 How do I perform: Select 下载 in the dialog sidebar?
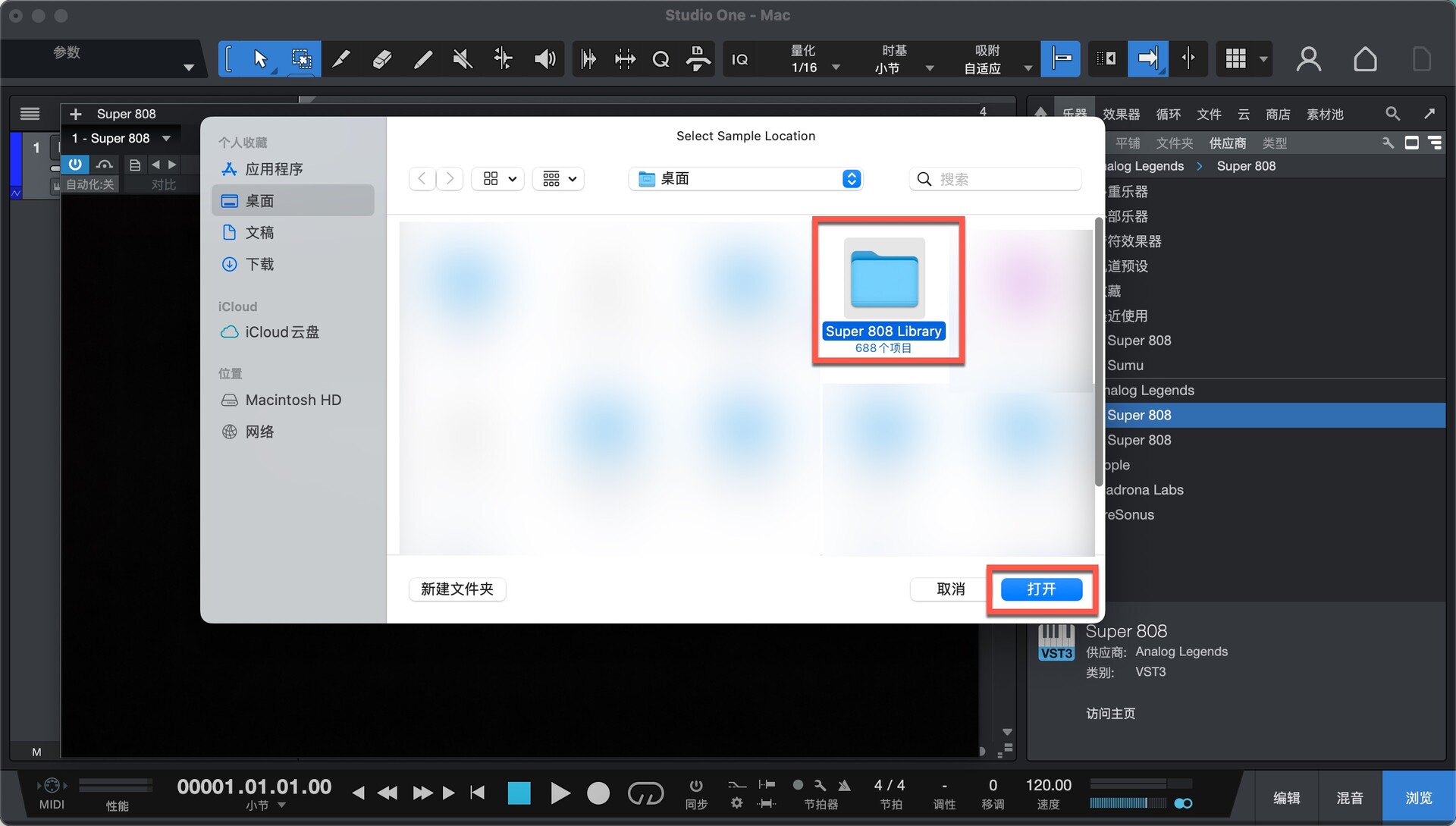click(x=259, y=265)
